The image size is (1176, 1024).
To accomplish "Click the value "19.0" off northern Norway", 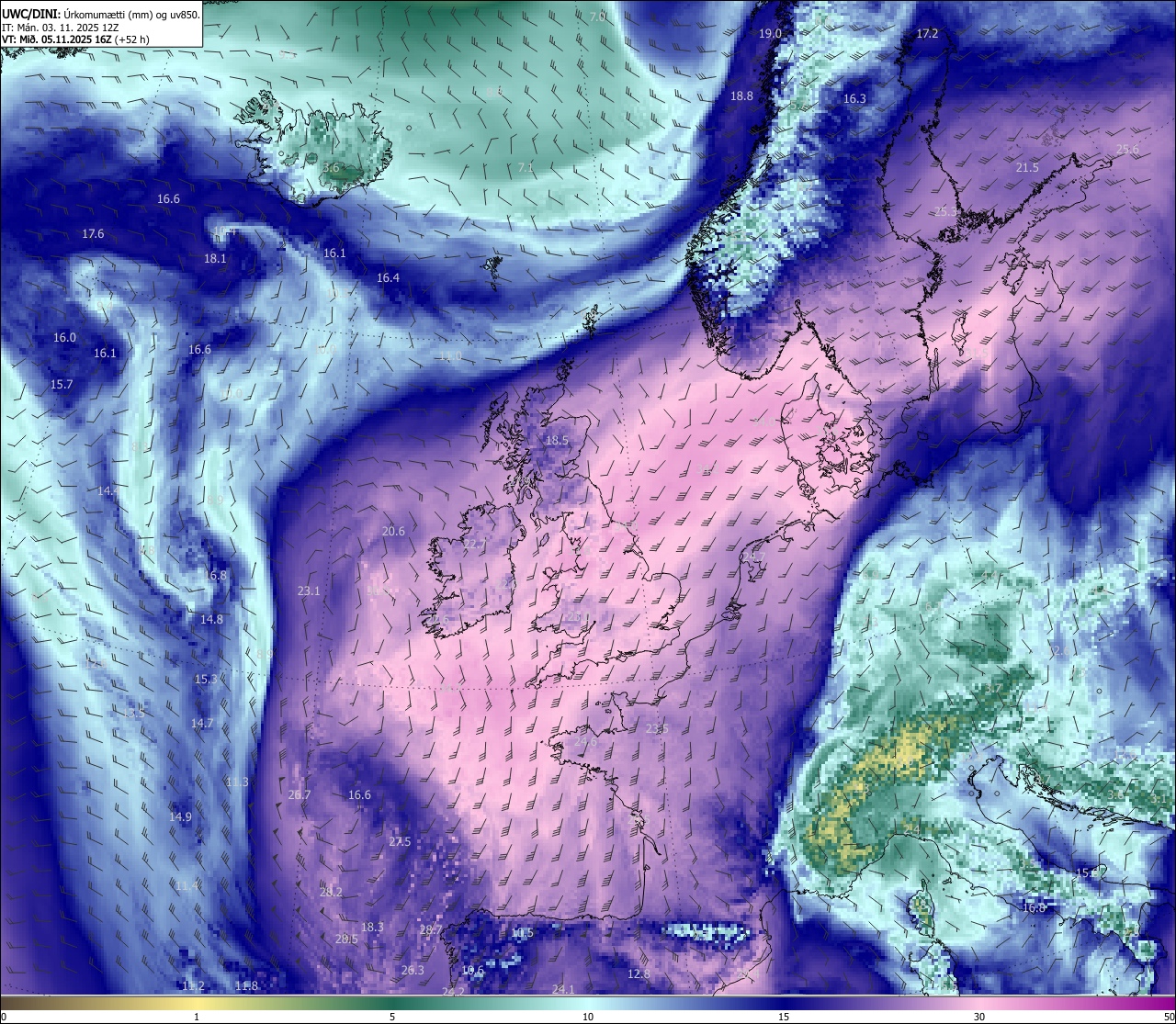I will click(770, 33).
